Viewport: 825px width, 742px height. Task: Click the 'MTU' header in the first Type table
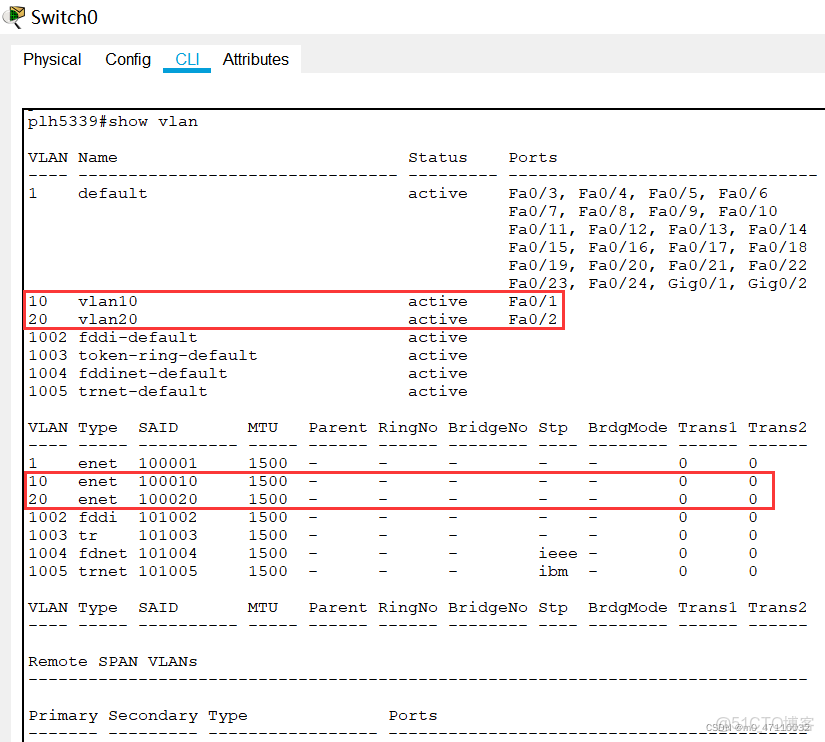[x=263, y=427]
